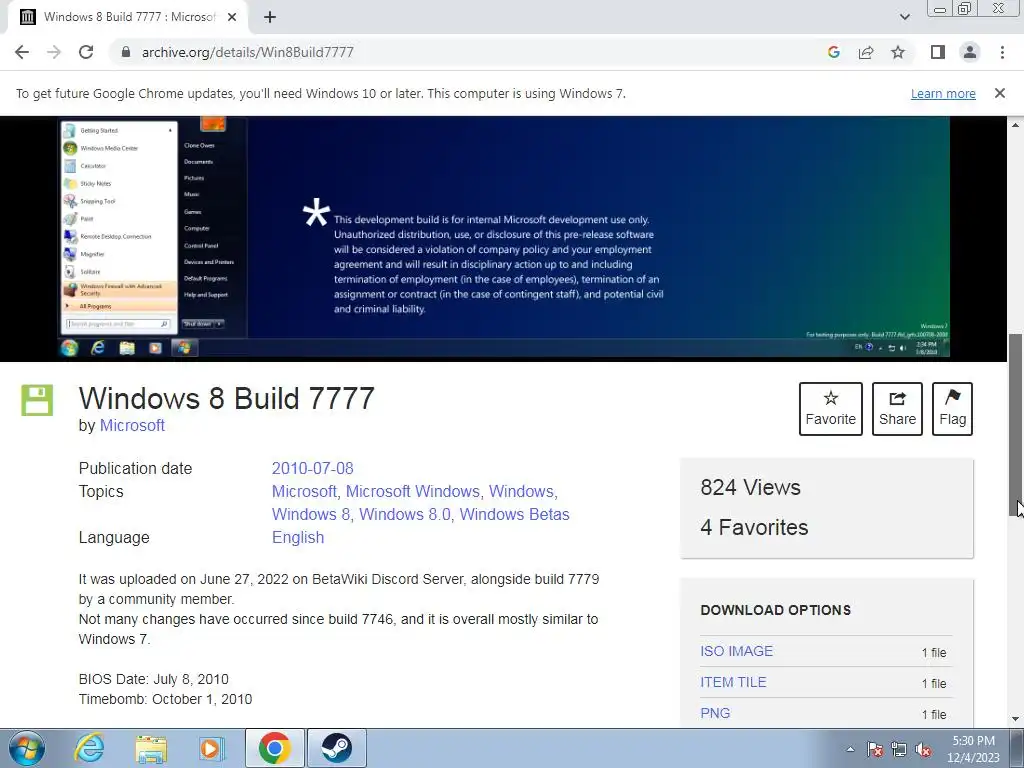
Task: Click the forward navigation arrow
Action: pyautogui.click(x=54, y=52)
